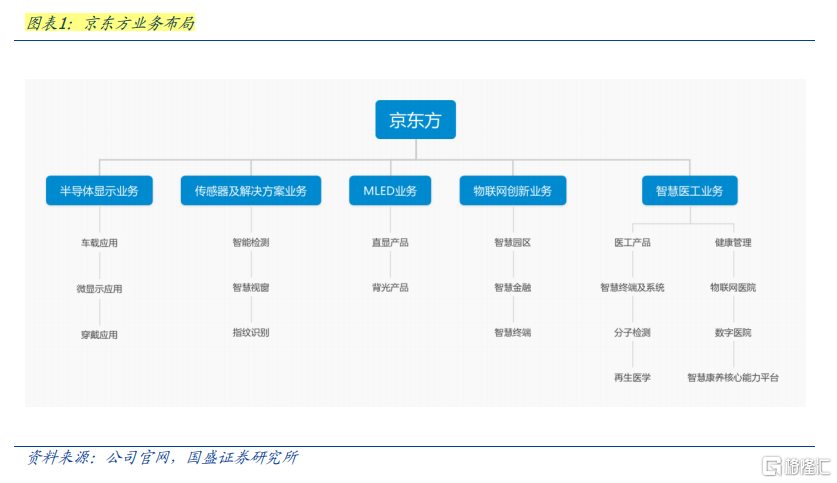Viewport: 837px width, 483px height.
Task: Select the 智能检测 item
Action: (251, 242)
